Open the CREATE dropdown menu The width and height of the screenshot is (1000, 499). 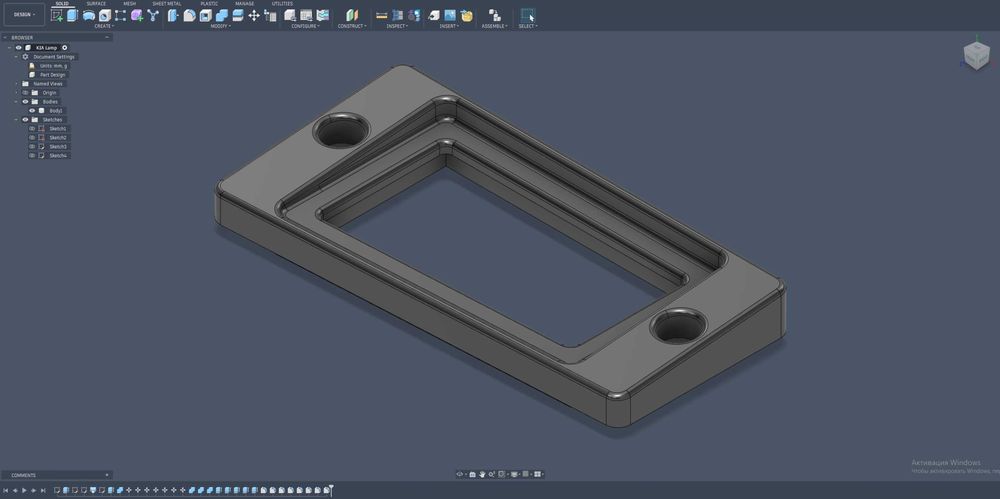pos(105,26)
